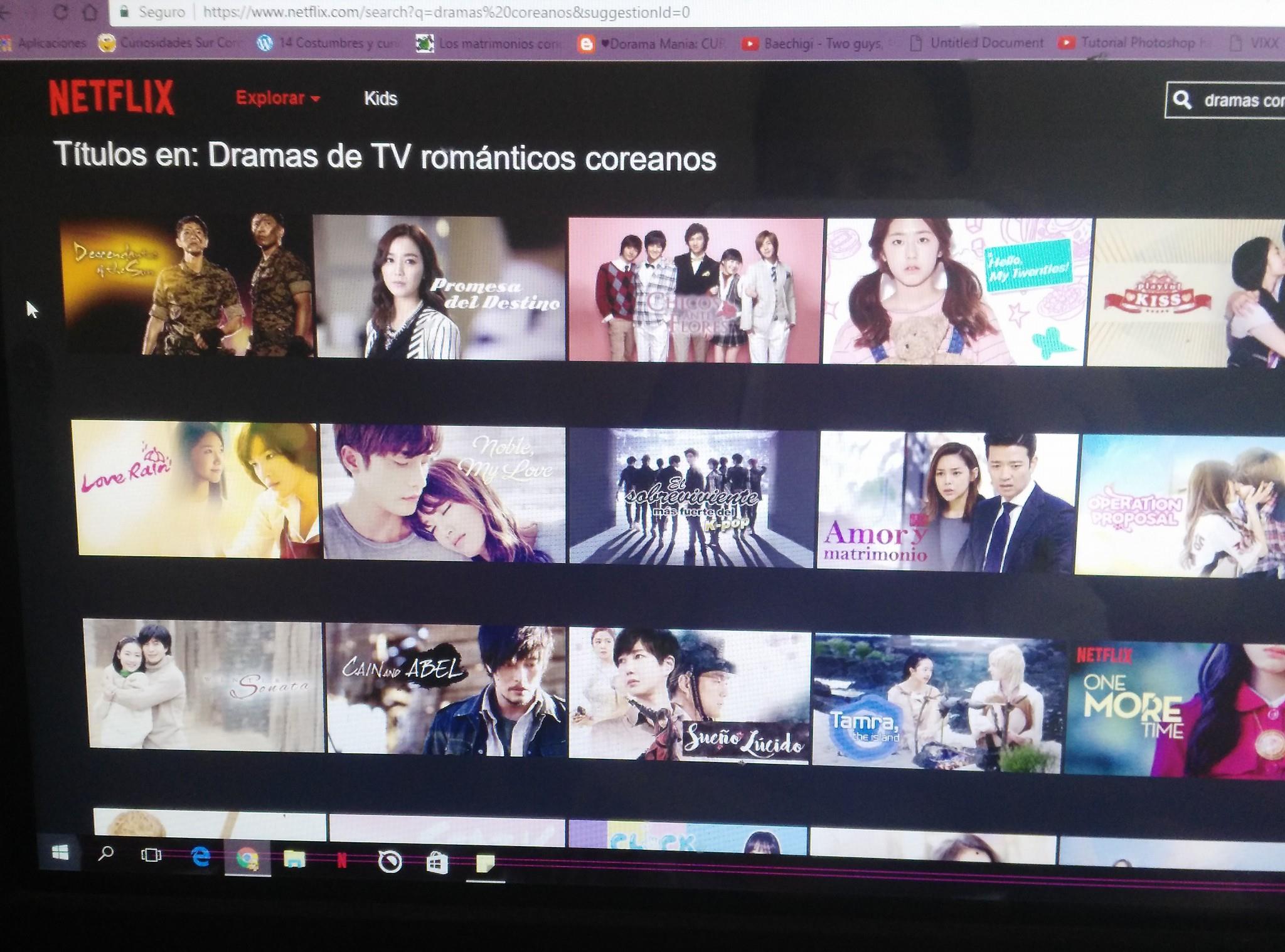The height and width of the screenshot is (952, 1285).
Task: Open the Windows Start menu
Action: (x=60, y=853)
